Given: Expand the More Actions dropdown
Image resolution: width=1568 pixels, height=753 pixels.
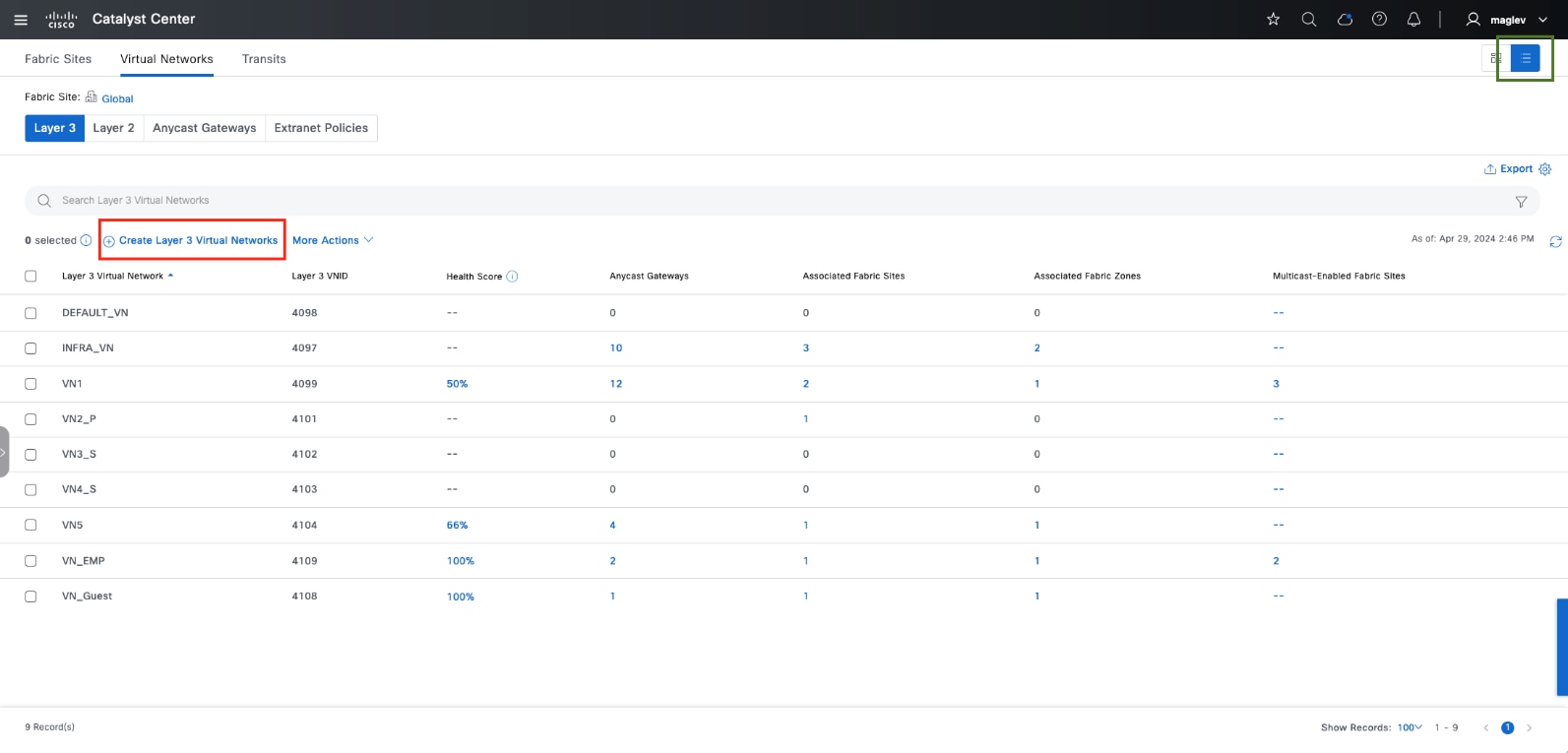Looking at the screenshot, I should (333, 240).
